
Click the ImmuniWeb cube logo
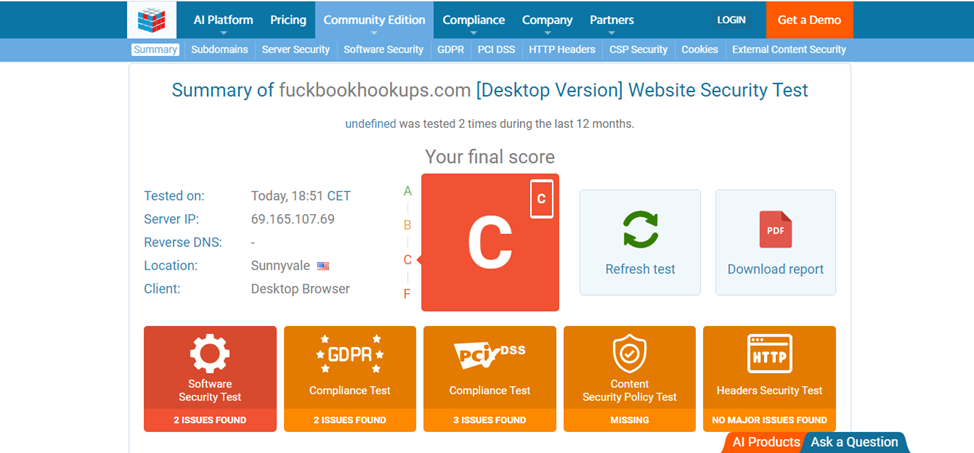(152, 20)
